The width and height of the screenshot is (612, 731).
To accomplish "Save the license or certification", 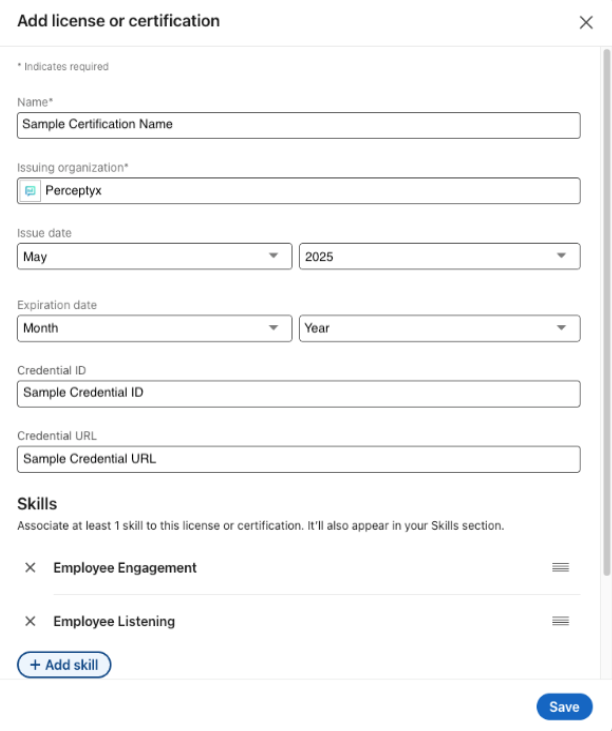I will coord(564,707).
